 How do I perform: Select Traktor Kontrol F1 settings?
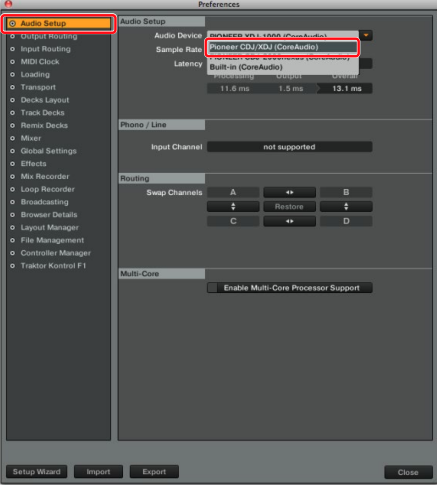click(x=53, y=266)
